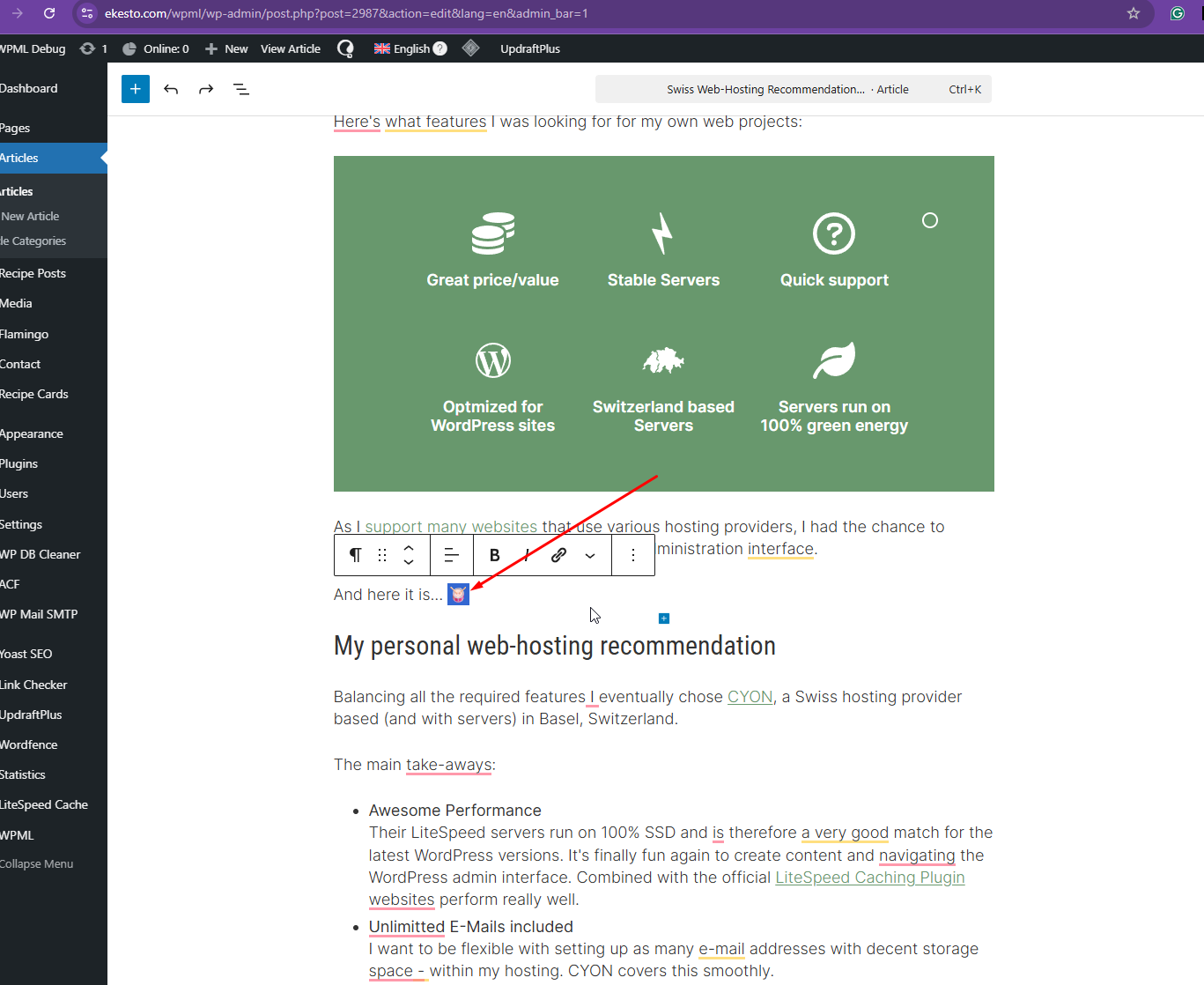
Task: Open the English language switcher
Action: pyautogui.click(x=402, y=48)
